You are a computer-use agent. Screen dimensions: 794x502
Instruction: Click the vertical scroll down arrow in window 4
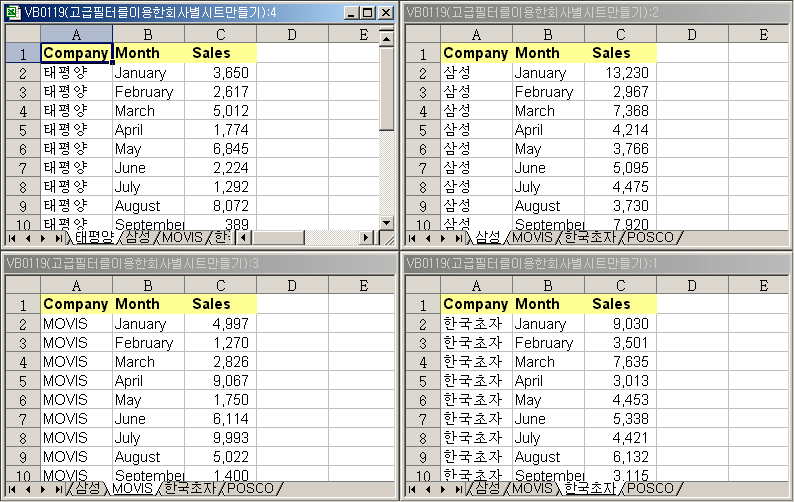click(386, 222)
